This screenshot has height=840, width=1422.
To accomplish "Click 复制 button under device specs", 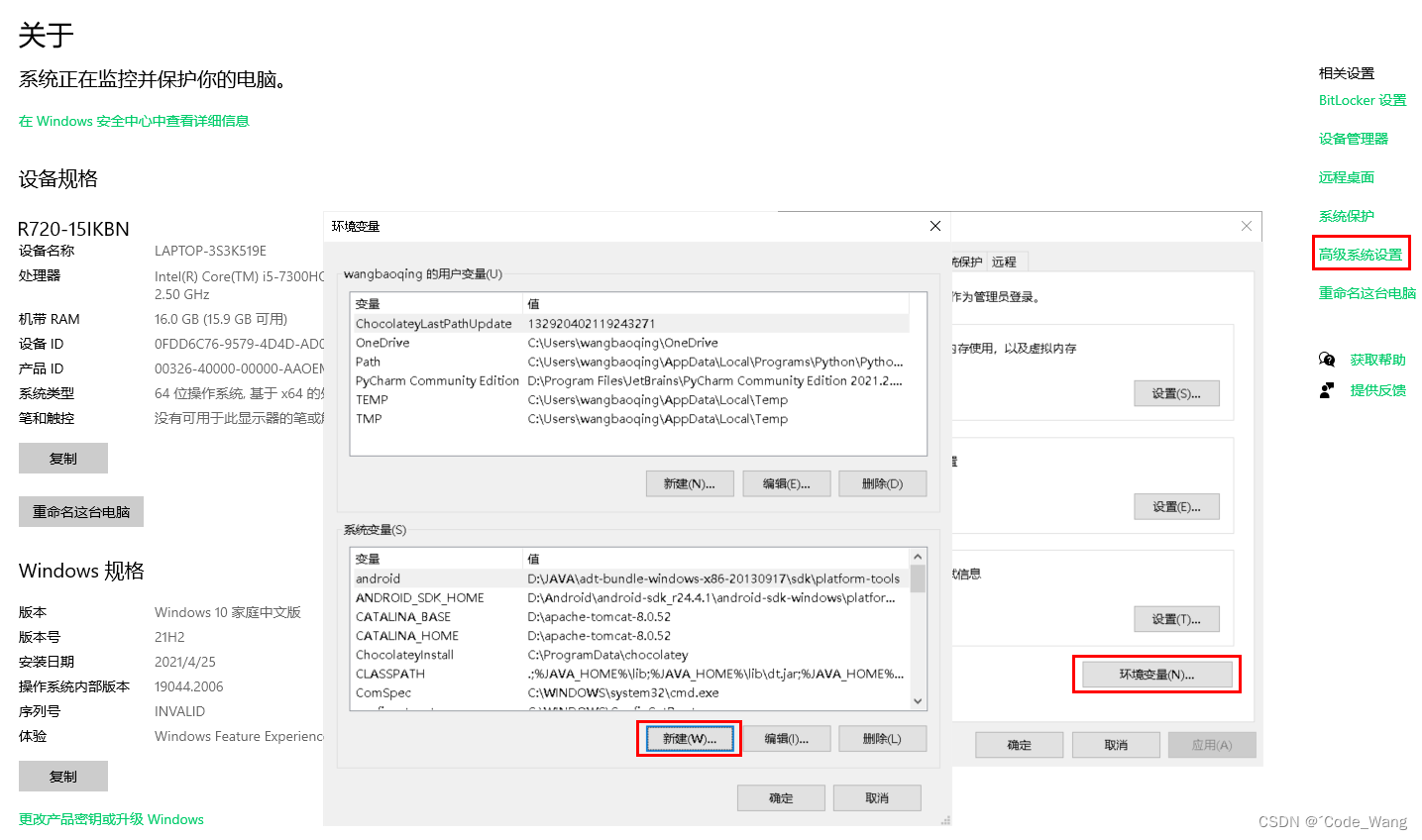I will click(63, 459).
